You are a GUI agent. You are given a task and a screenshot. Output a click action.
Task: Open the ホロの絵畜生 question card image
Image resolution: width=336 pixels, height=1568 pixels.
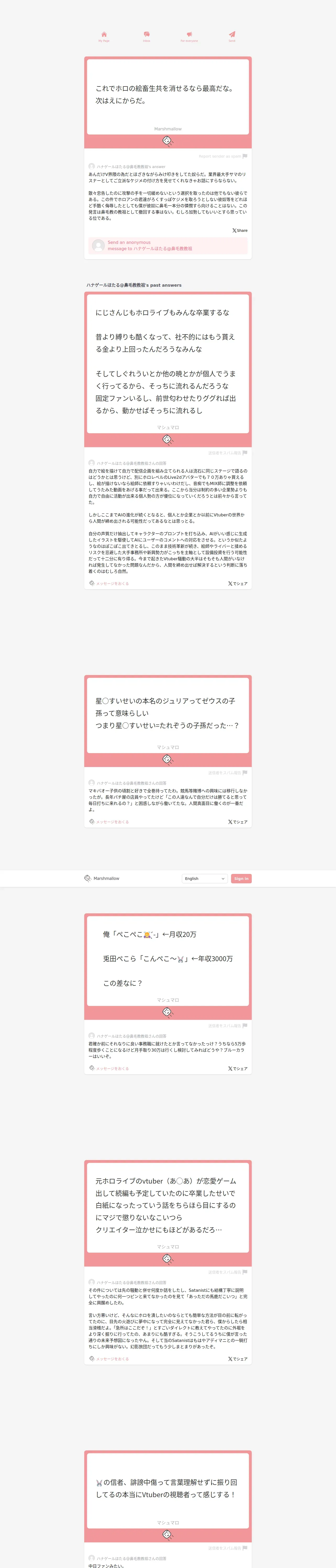pos(168,102)
